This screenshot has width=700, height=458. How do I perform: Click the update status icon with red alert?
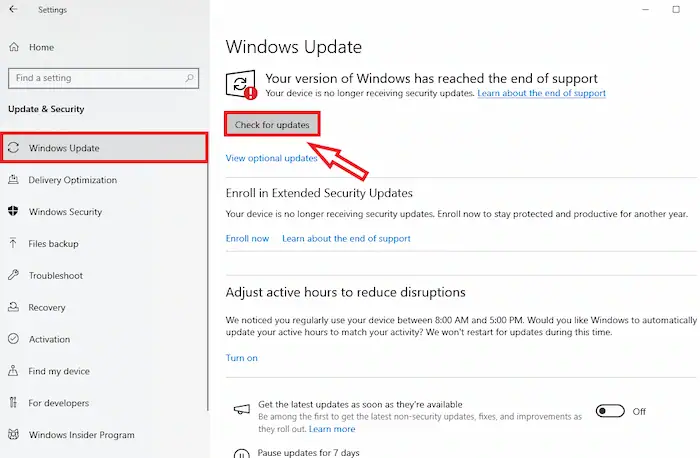(242, 84)
